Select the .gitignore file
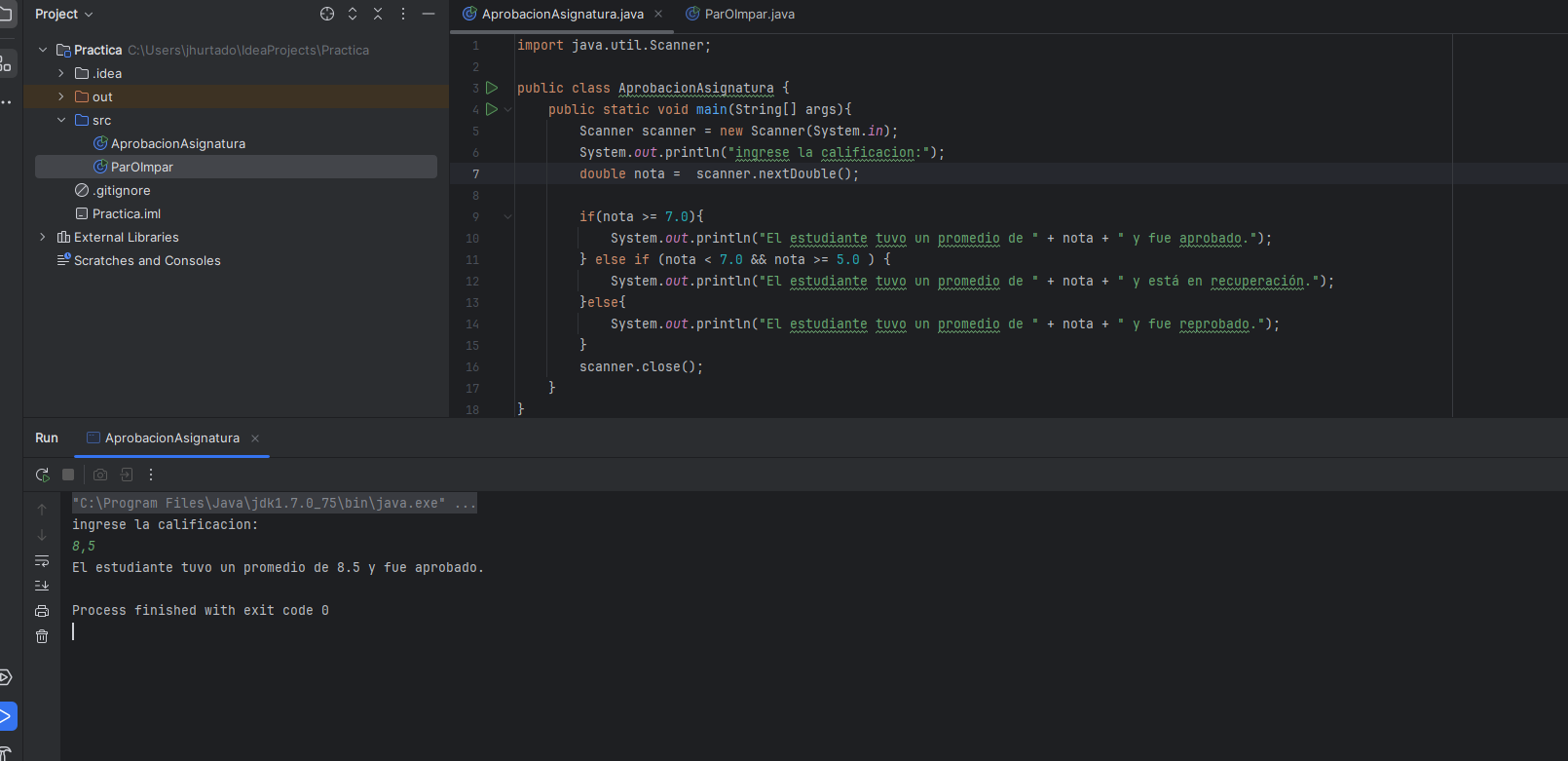The width and height of the screenshot is (1568, 761). tap(122, 190)
